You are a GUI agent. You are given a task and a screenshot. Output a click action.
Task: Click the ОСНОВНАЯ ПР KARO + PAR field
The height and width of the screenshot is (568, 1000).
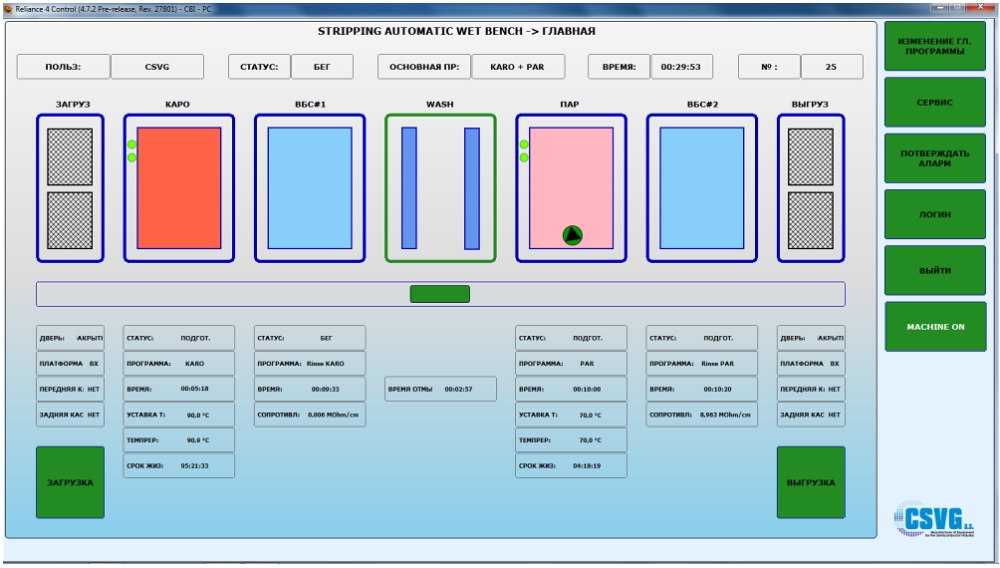click(518, 67)
